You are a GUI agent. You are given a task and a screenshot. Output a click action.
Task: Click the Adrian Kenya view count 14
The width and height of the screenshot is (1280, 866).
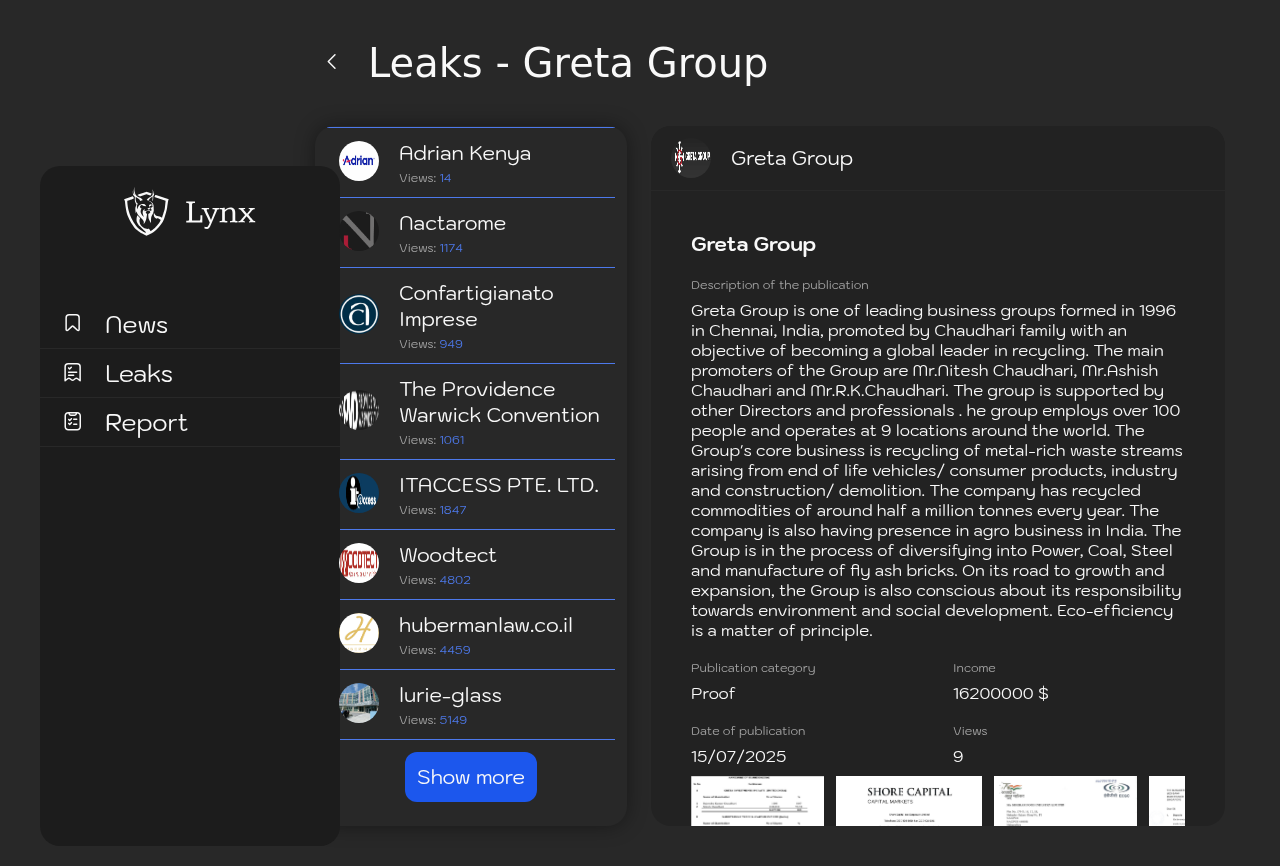pyautogui.click(x=446, y=178)
